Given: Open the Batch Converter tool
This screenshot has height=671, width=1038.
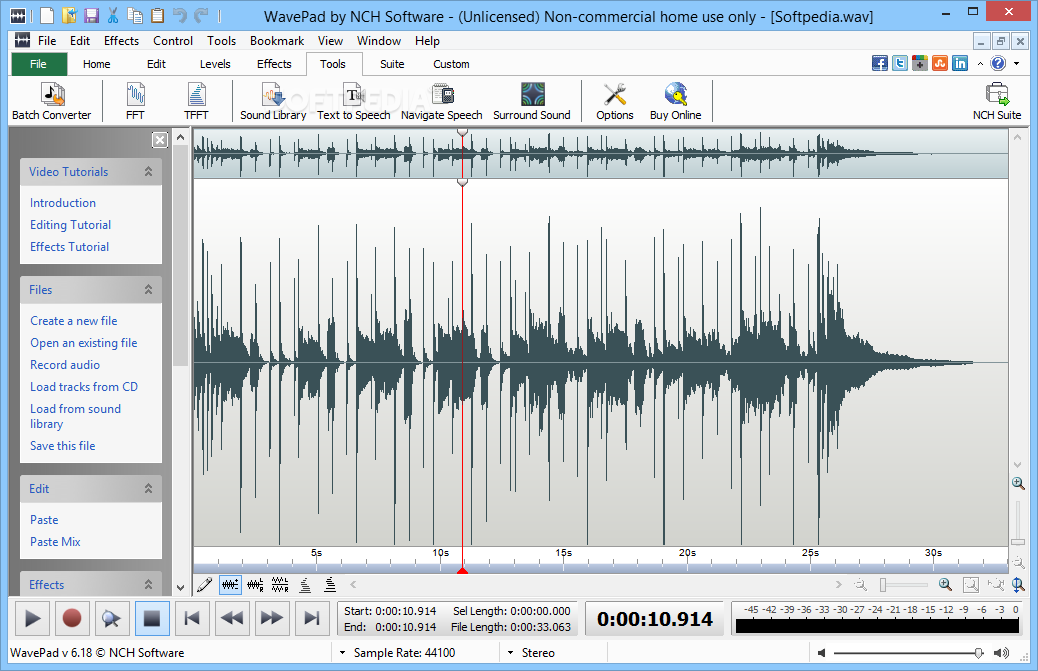Looking at the screenshot, I should [52, 101].
